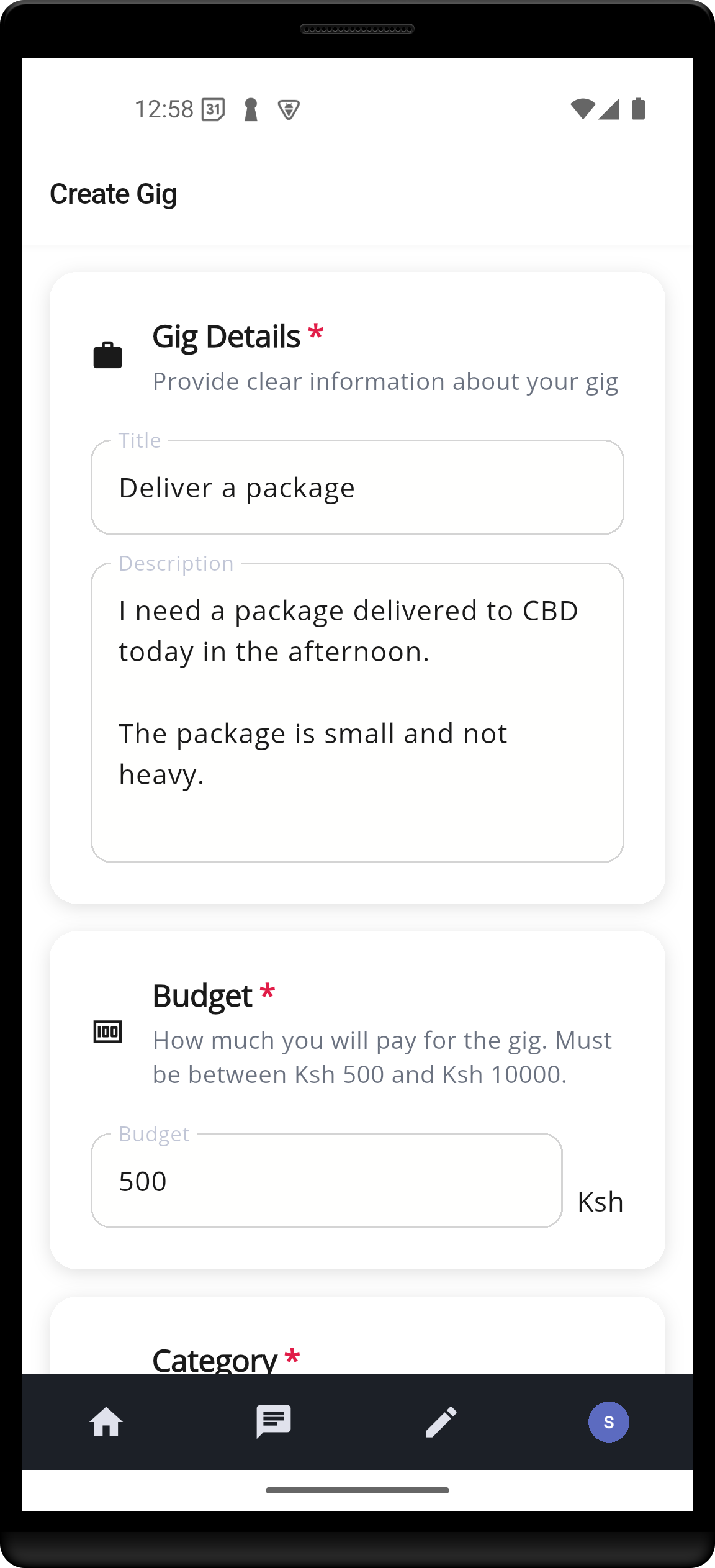Image resolution: width=715 pixels, height=1568 pixels.
Task: Click the briefcase icon beside Gig Details
Action: [107, 355]
